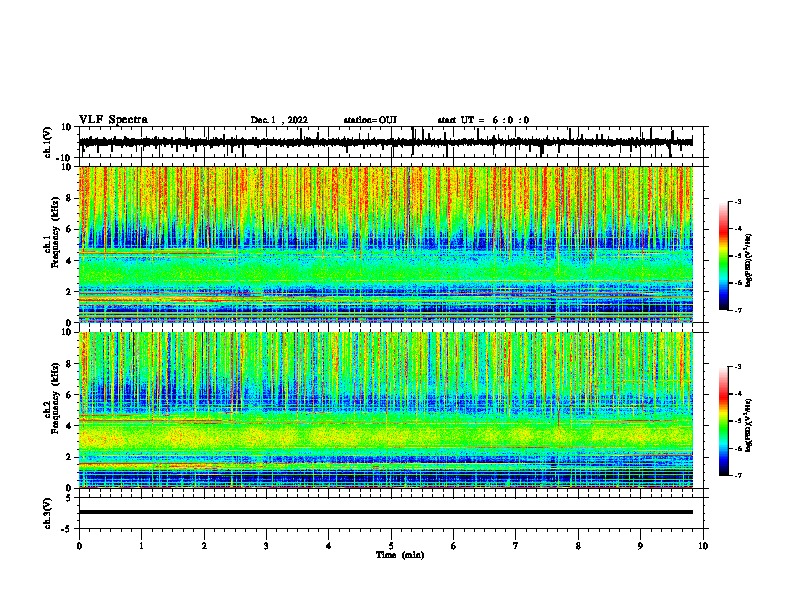Click the ch.1 spectrogram color scale bar
The image size is (792, 612).
[723, 256]
